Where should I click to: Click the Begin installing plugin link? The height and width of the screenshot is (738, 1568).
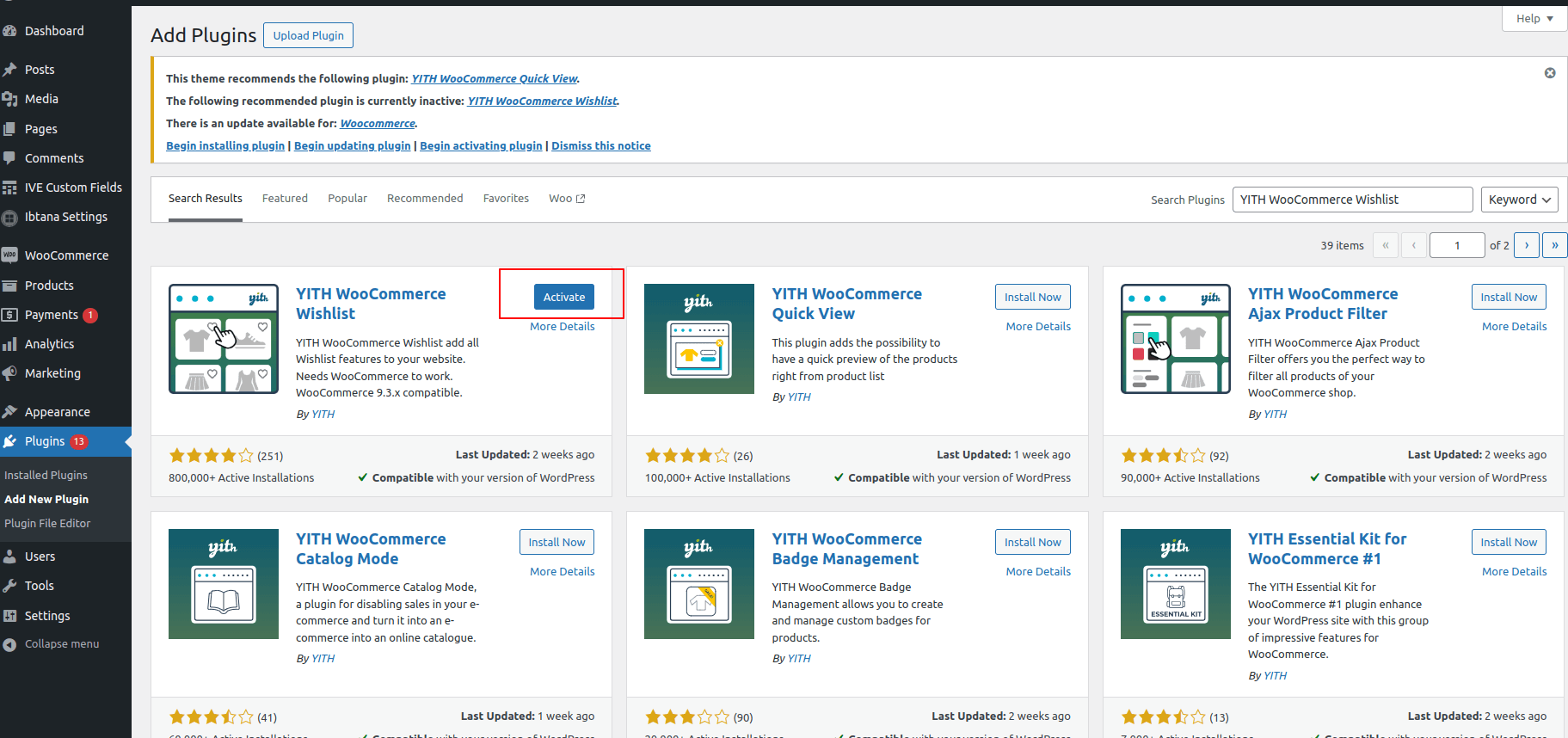click(225, 146)
